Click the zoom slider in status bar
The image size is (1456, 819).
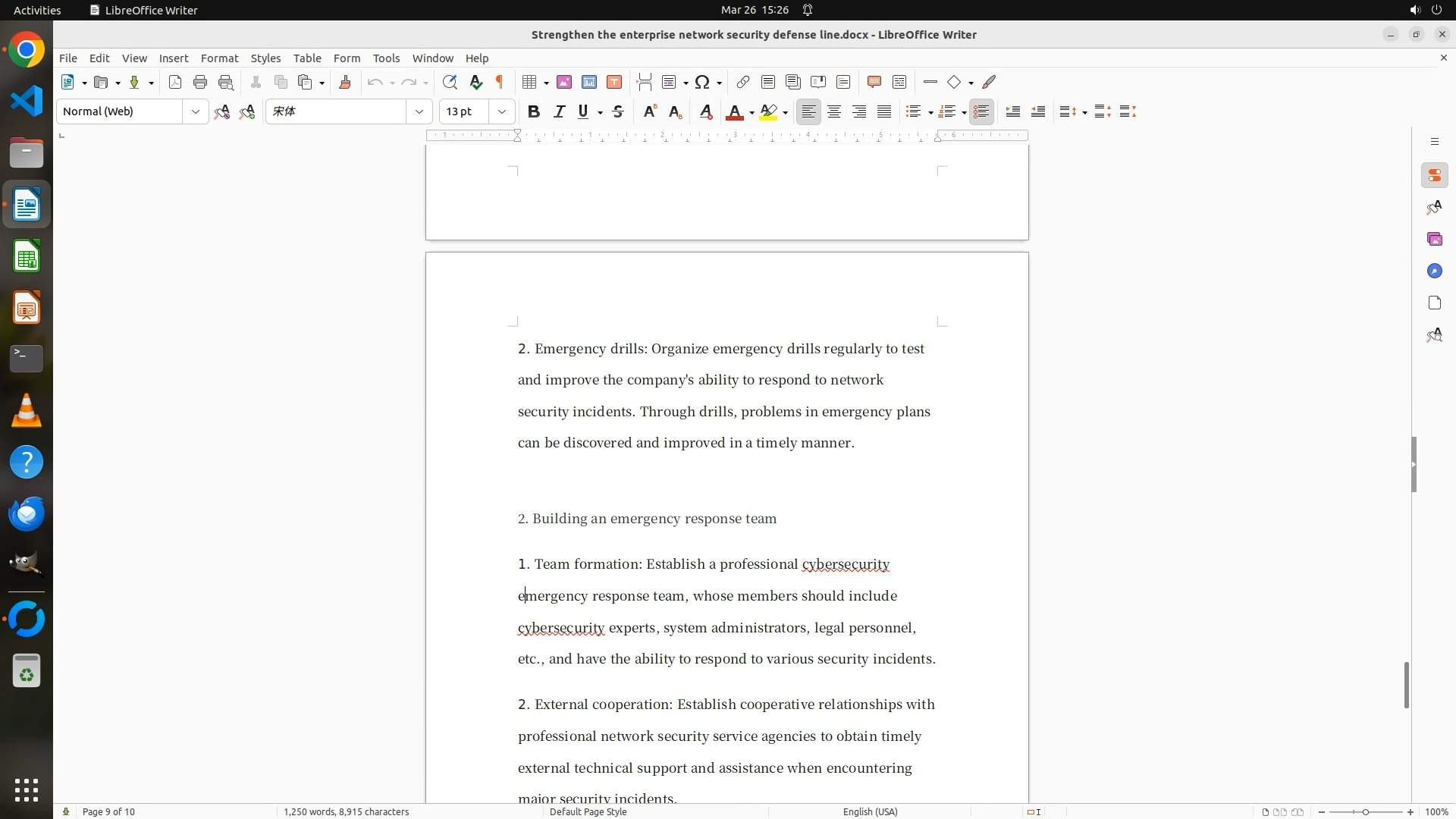pos(1365,811)
